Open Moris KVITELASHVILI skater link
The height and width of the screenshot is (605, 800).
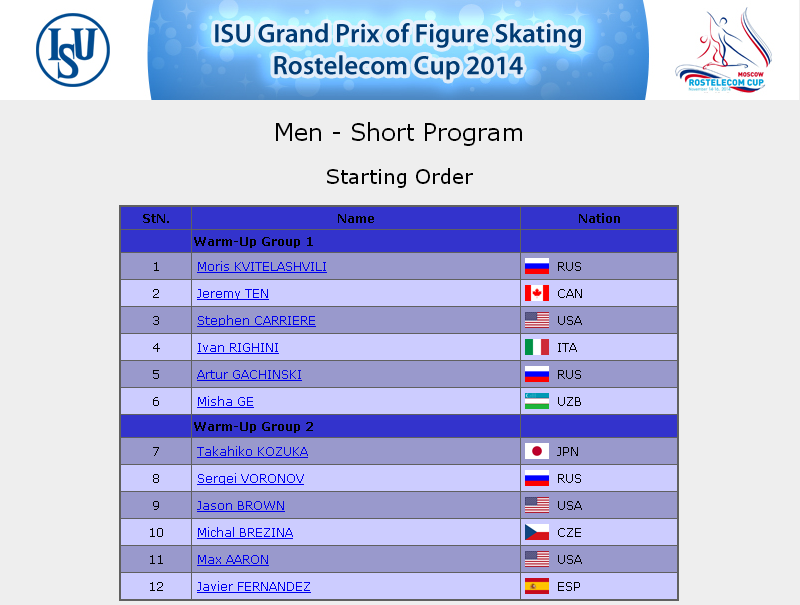tap(262, 267)
